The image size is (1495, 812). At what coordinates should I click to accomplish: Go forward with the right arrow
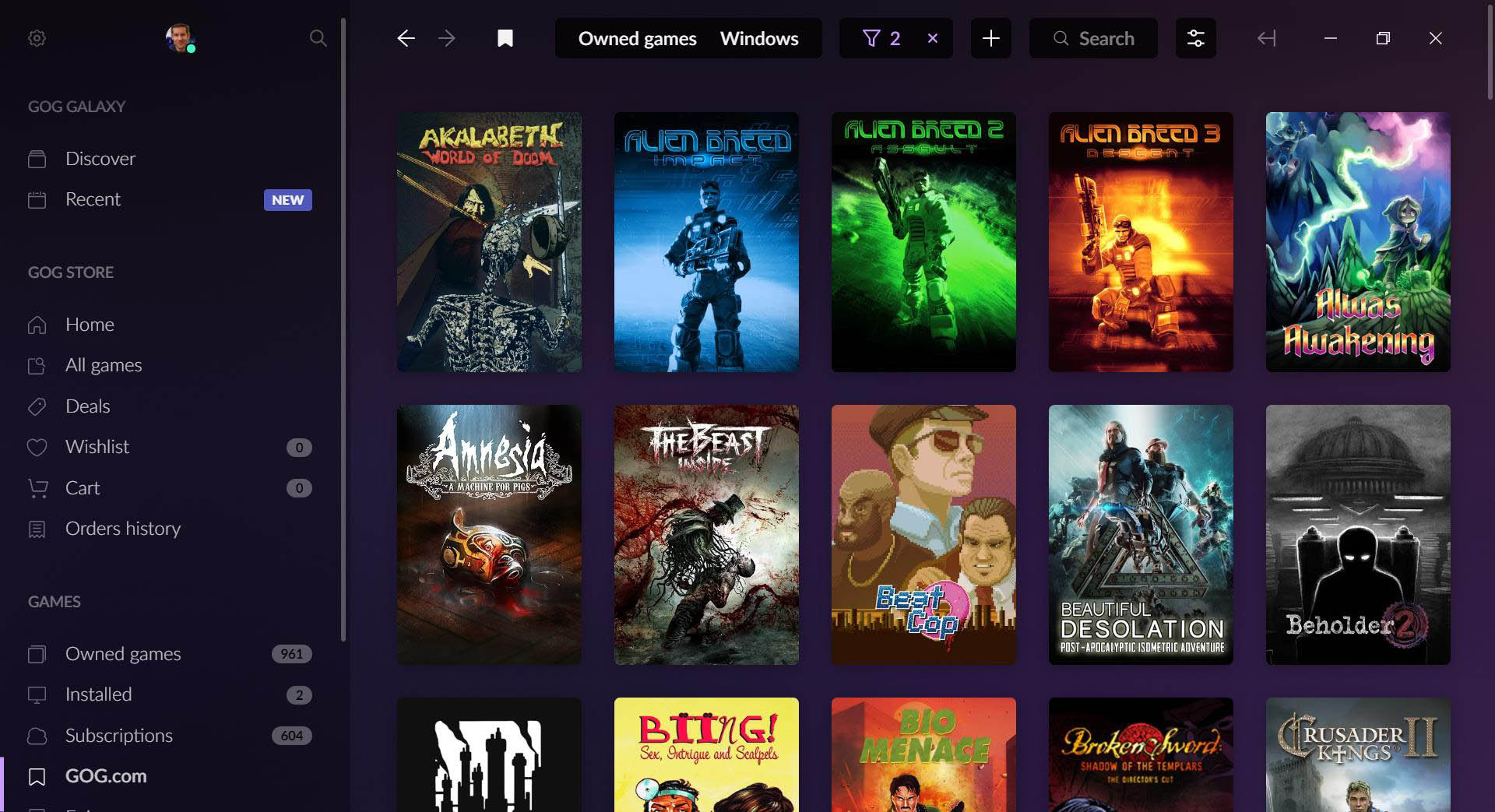[447, 38]
